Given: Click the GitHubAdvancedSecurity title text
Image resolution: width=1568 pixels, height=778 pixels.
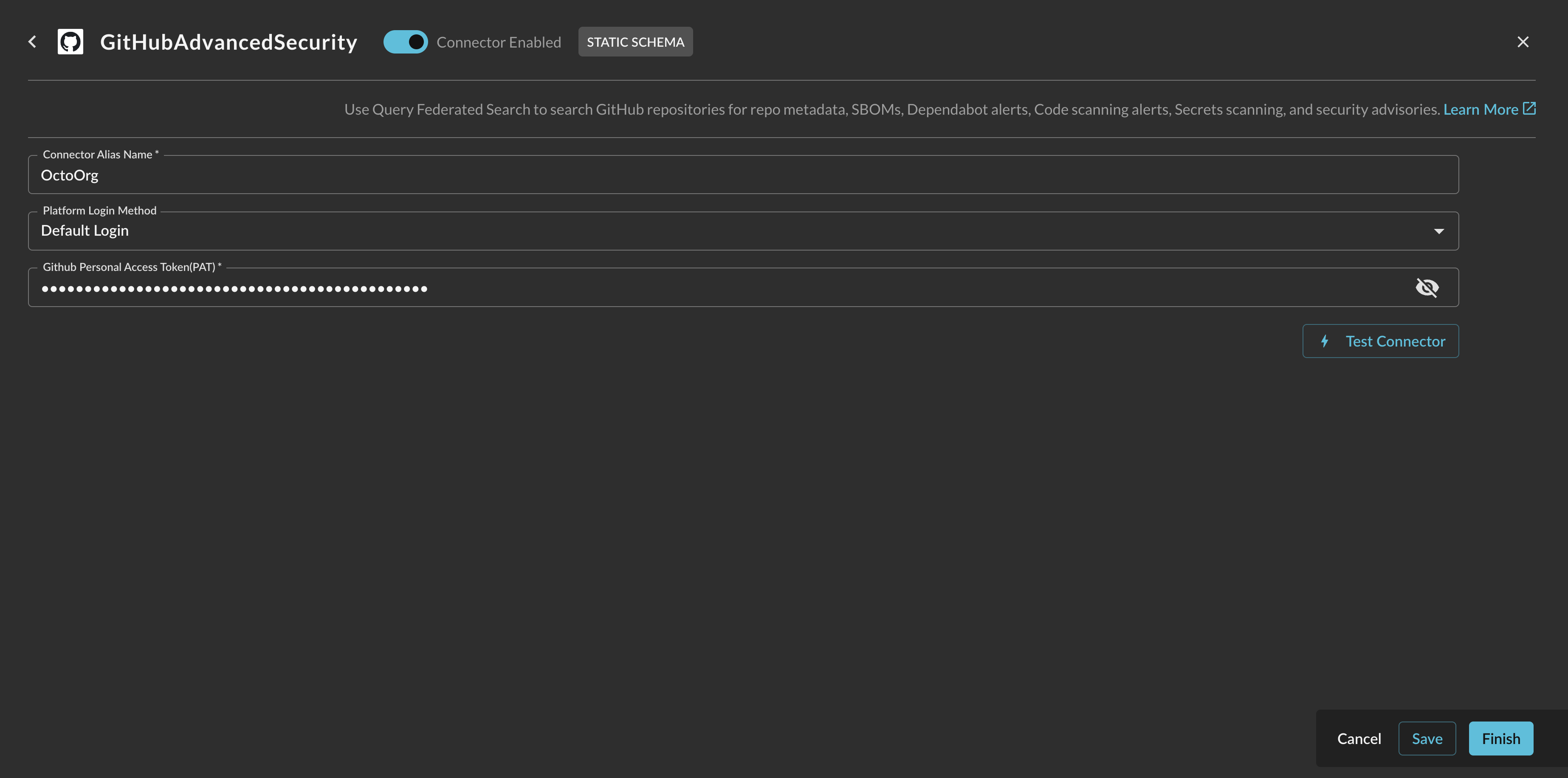Looking at the screenshot, I should 228,42.
